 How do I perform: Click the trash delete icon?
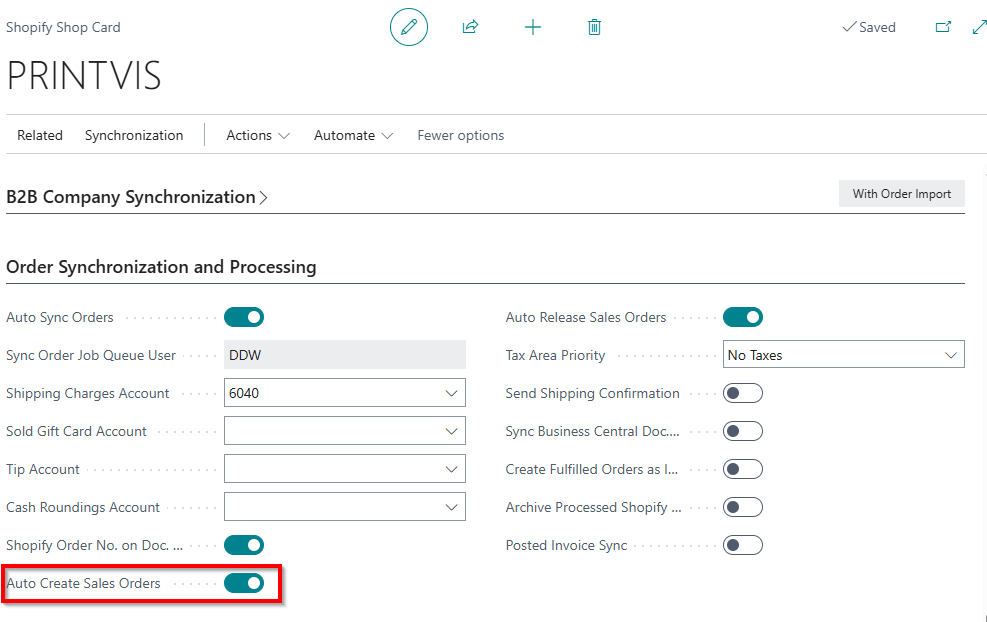594,27
